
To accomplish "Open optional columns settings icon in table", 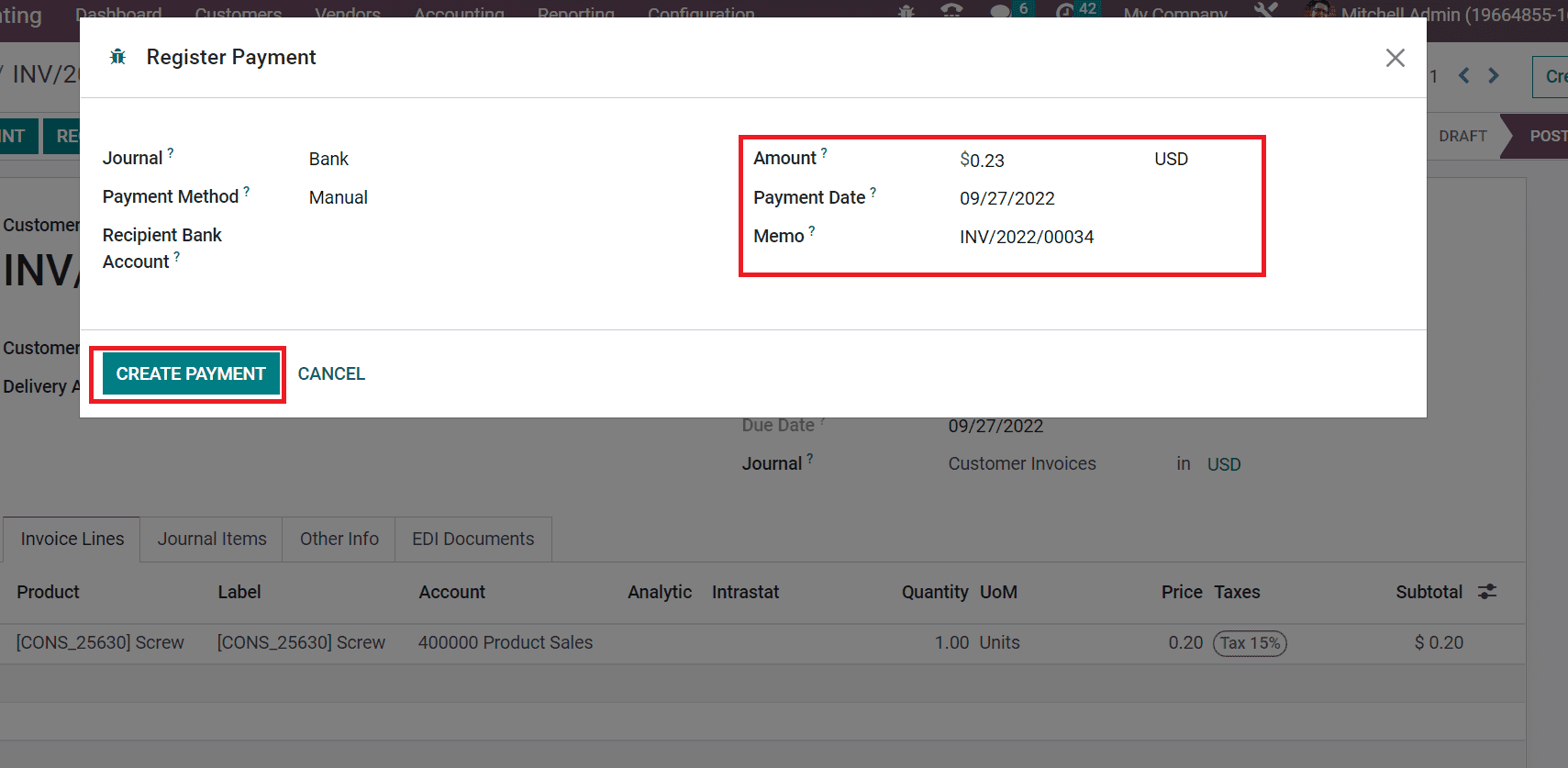I will point(1487,592).
